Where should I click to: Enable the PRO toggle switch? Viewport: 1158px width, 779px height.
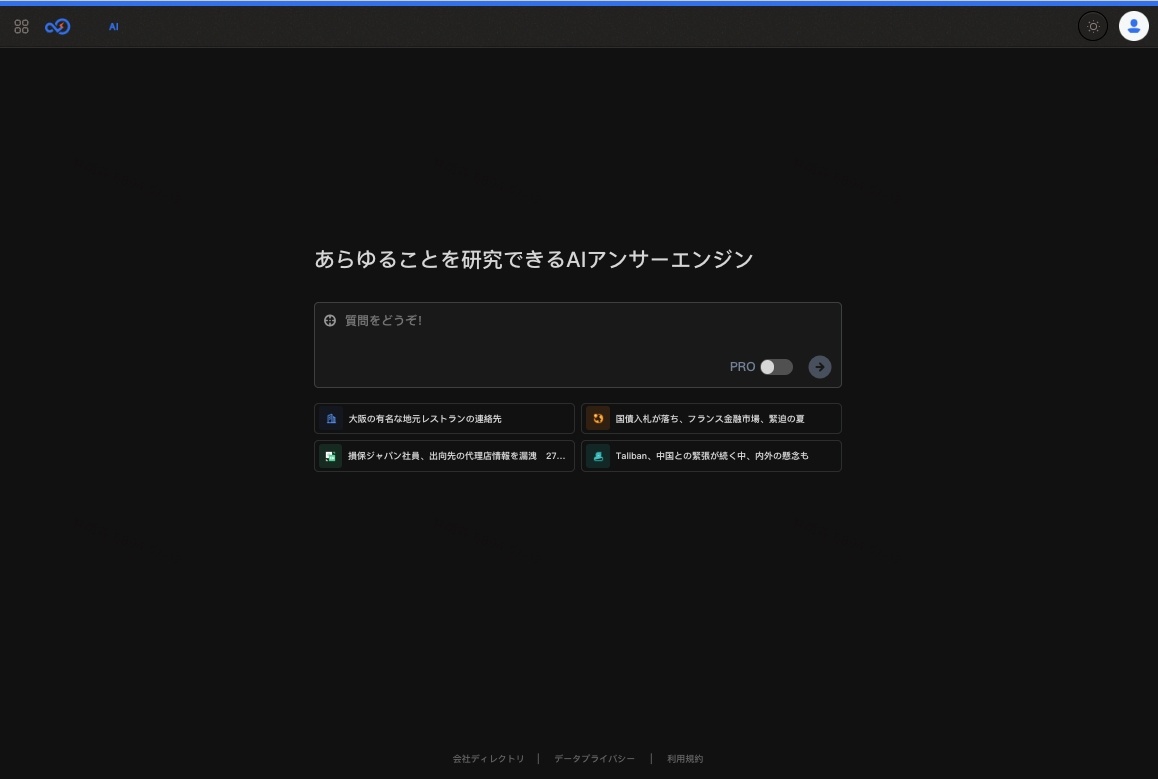tap(776, 367)
